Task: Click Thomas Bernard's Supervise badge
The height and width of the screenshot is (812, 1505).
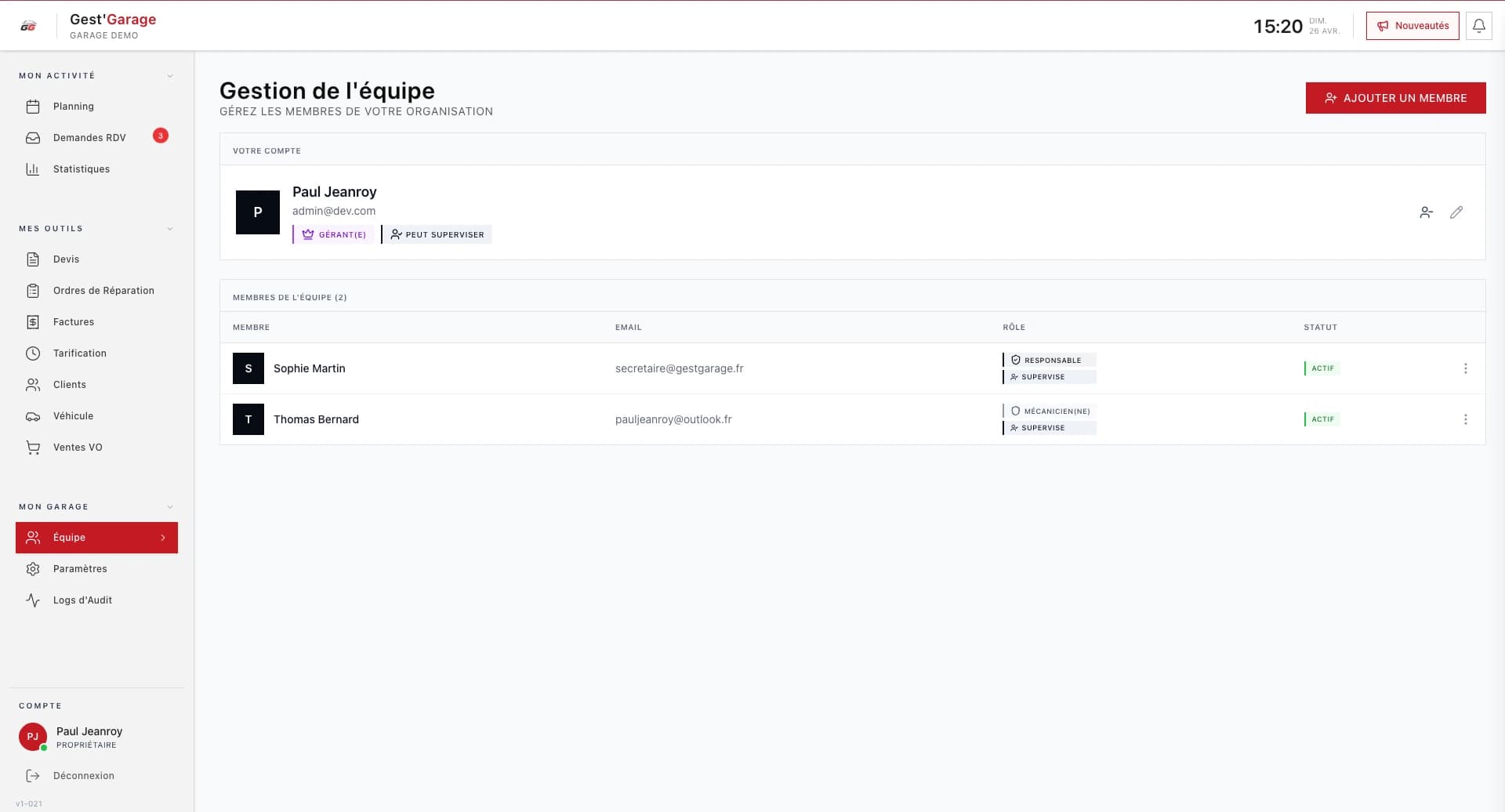Action: (x=1050, y=428)
